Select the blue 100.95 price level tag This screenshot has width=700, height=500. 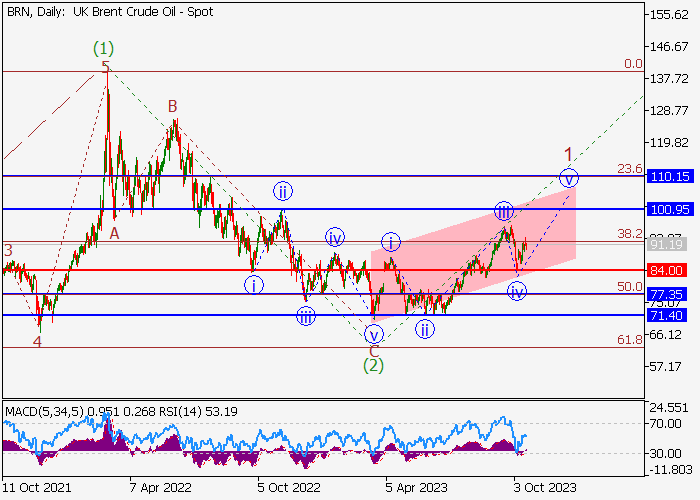670,209
